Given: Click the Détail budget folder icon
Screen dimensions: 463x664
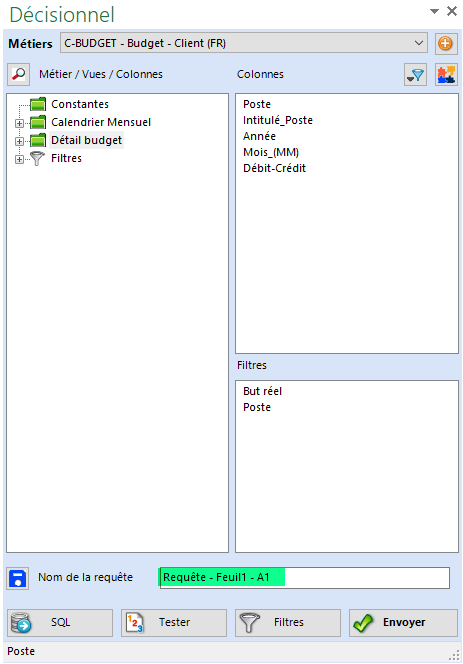Looking at the screenshot, I should coord(38,140).
